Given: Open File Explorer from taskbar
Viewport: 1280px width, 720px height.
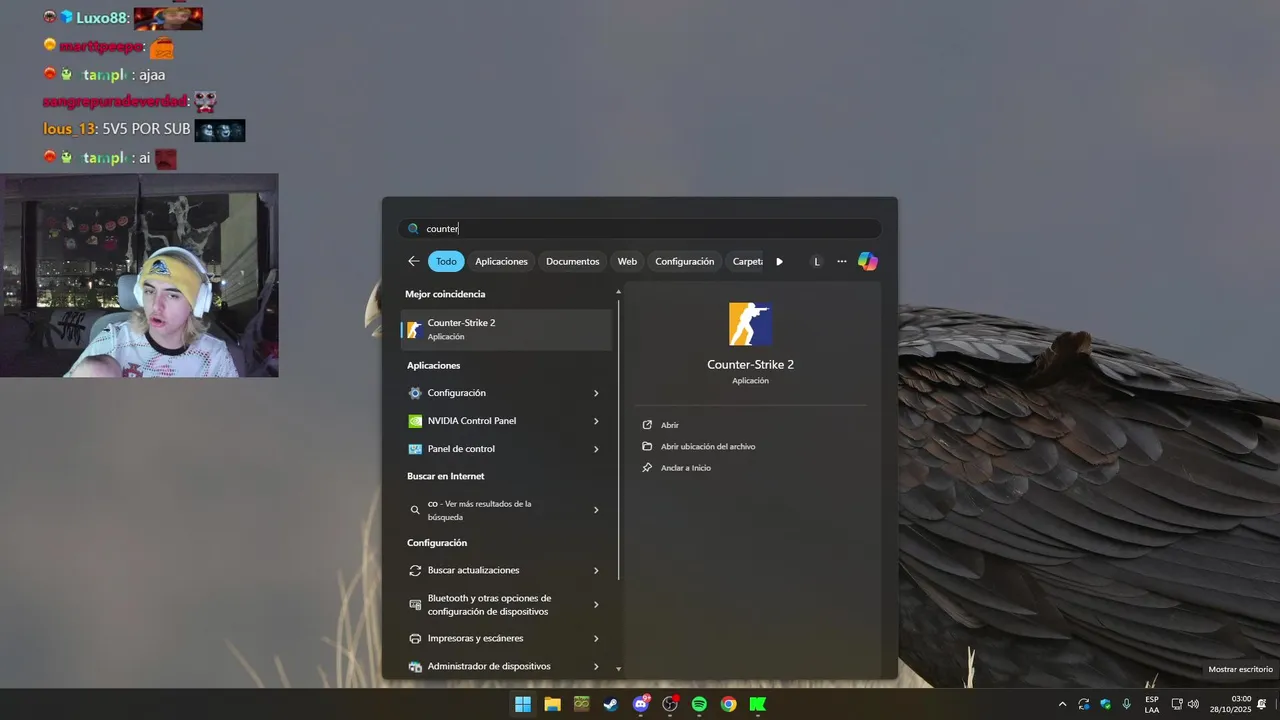Looking at the screenshot, I should pyautogui.click(x=552, y=704).
